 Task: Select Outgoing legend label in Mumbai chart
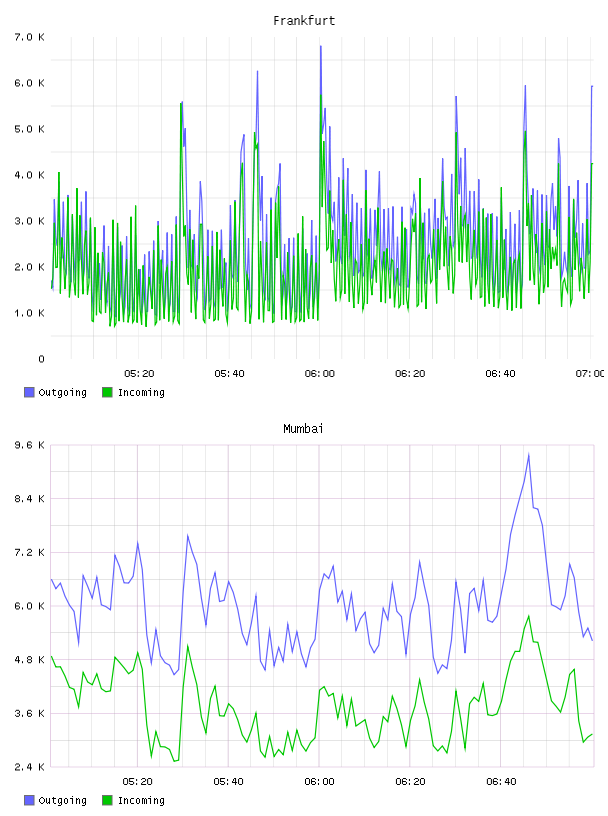(62, 801)
